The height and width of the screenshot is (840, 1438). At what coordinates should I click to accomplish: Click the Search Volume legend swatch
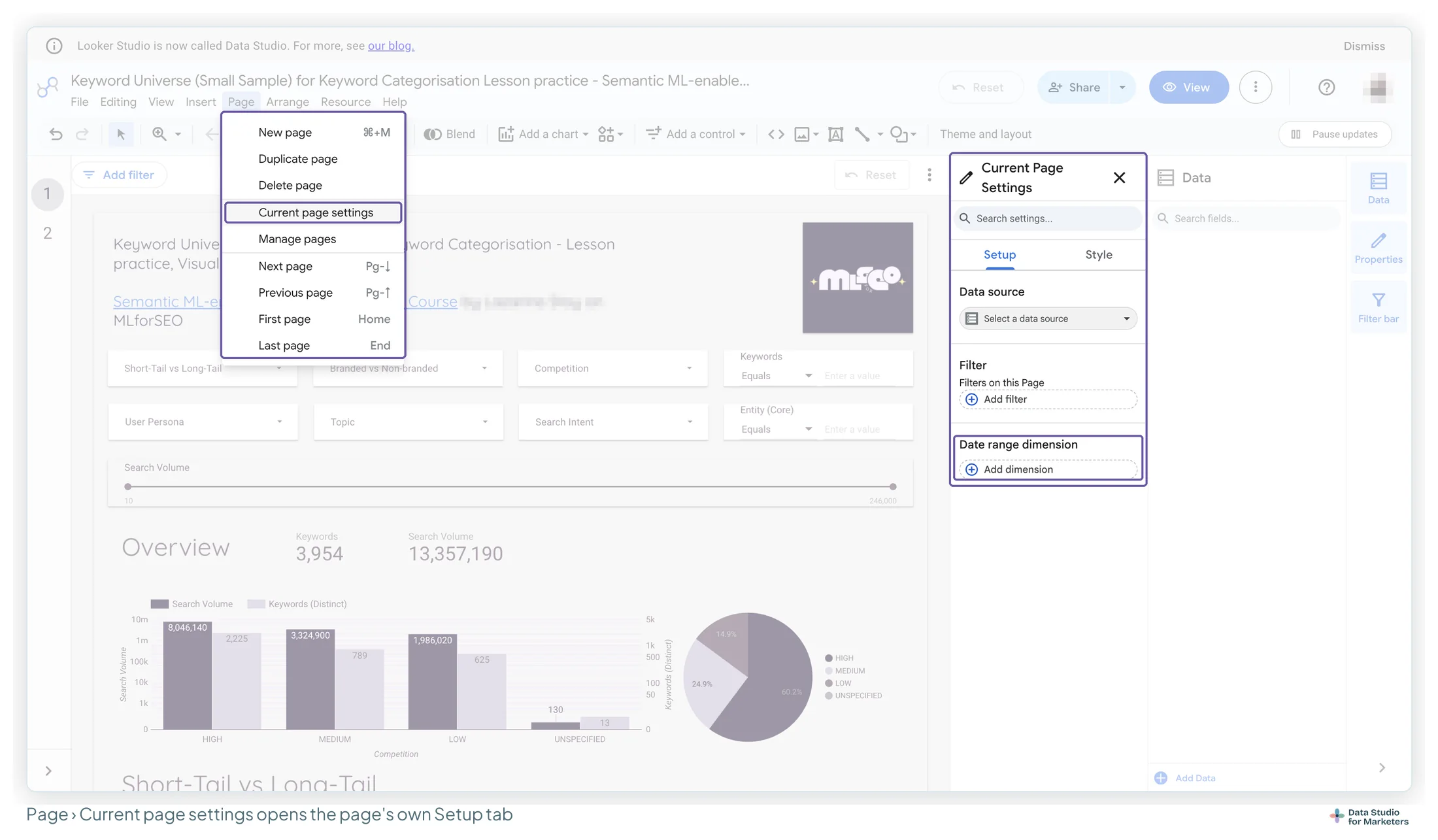(x=159, y=604)
